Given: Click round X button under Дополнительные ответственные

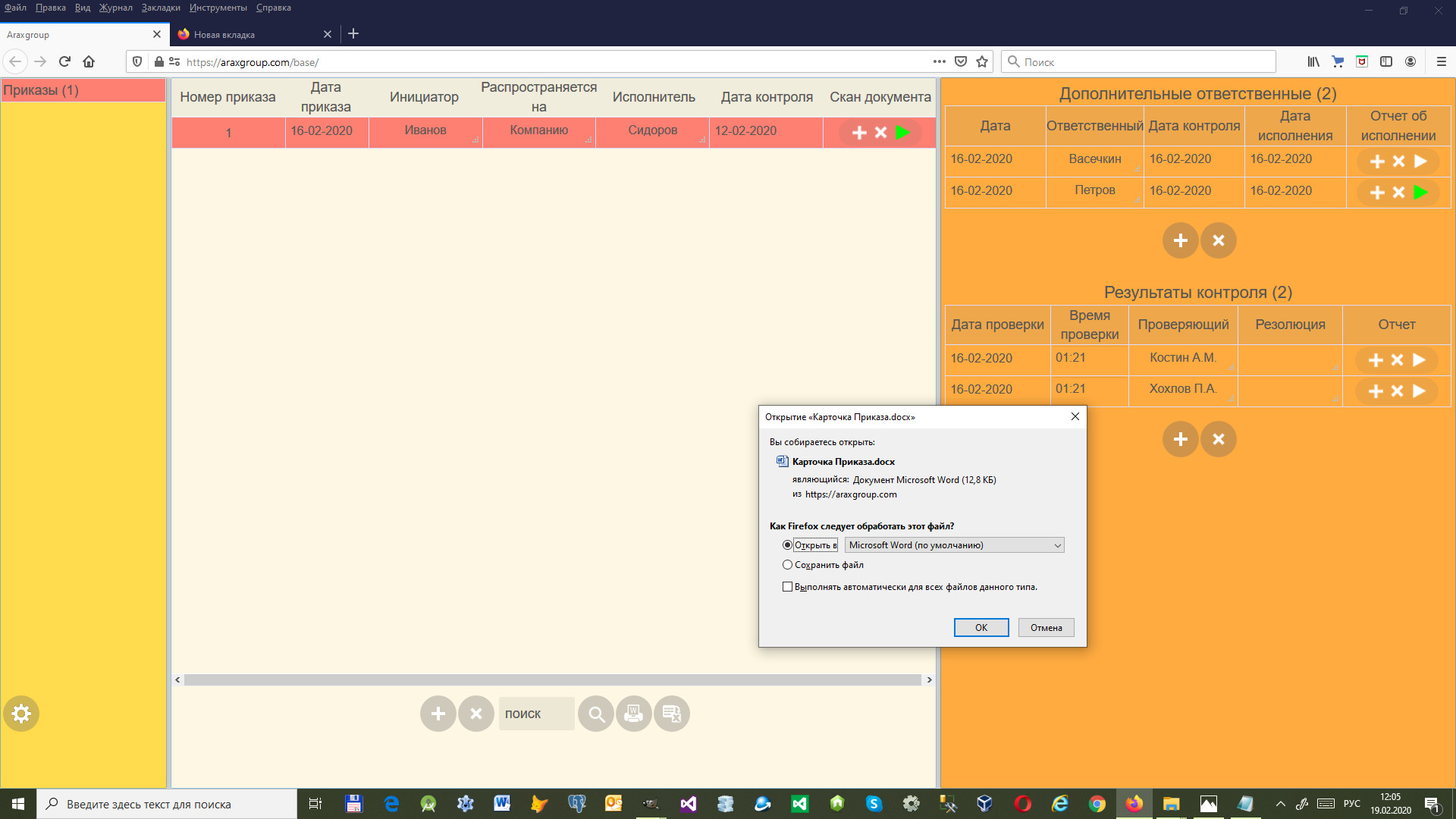Looking at the screenshot, I should (1218, 240).
